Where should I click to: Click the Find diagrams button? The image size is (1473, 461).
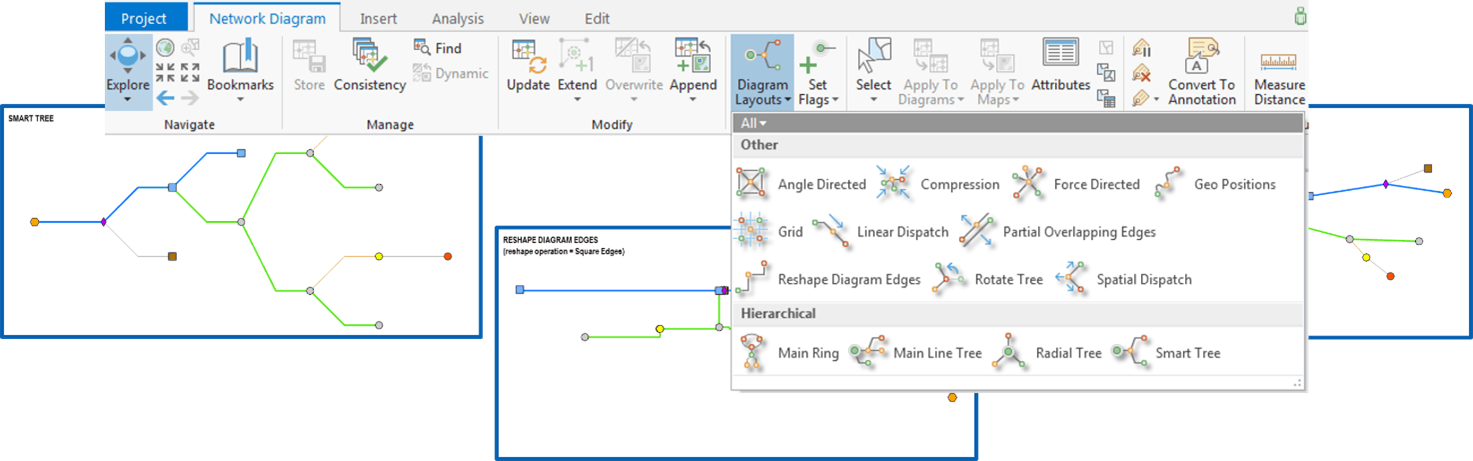coord(438,48)
